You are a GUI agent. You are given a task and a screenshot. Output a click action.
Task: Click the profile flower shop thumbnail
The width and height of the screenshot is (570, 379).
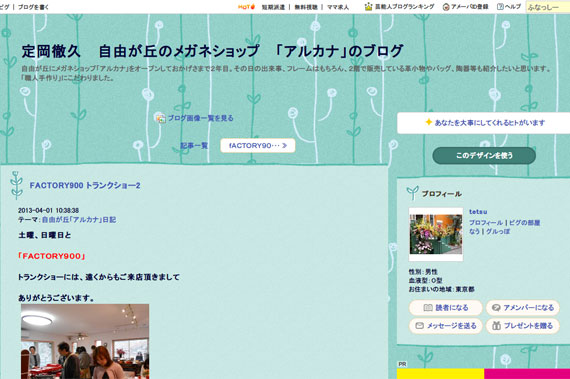pyautogui.click(x=436, y=234)
